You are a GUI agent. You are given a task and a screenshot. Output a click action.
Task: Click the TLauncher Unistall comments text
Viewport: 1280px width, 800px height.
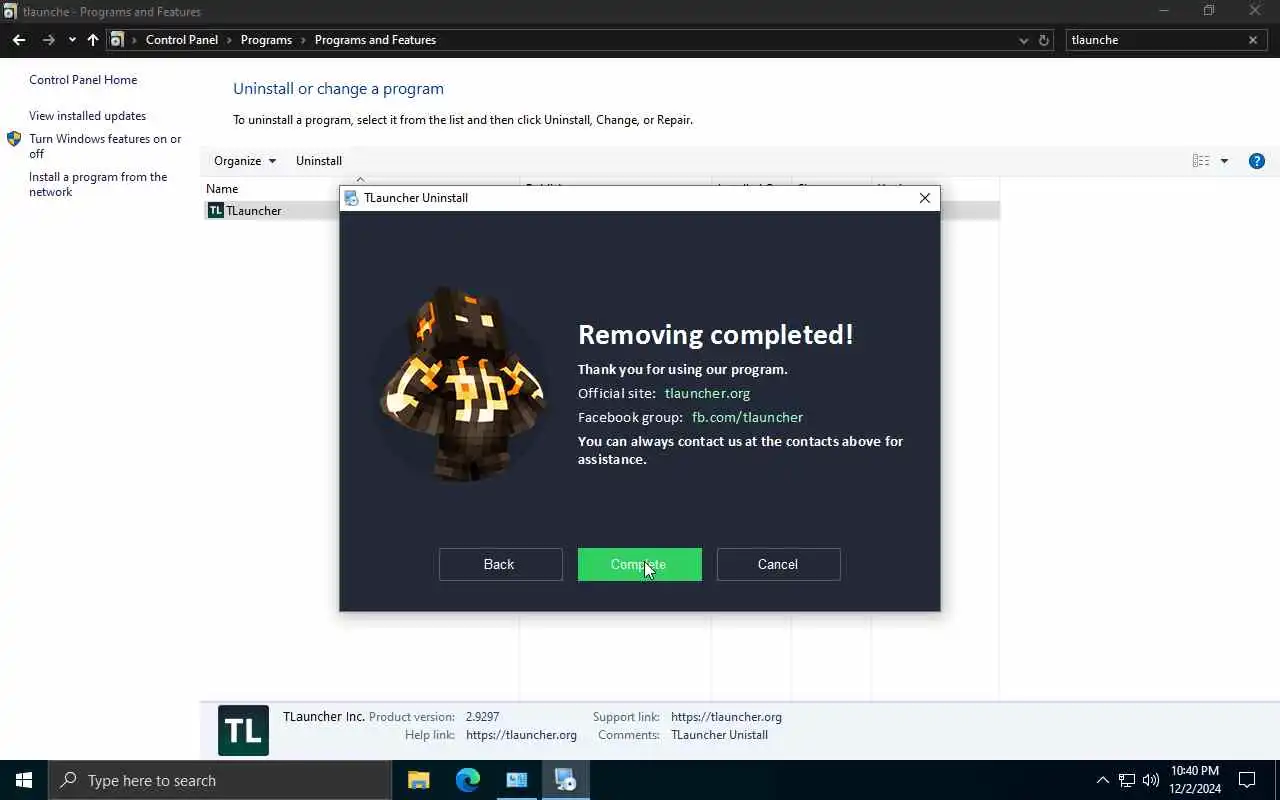(719, 735)
